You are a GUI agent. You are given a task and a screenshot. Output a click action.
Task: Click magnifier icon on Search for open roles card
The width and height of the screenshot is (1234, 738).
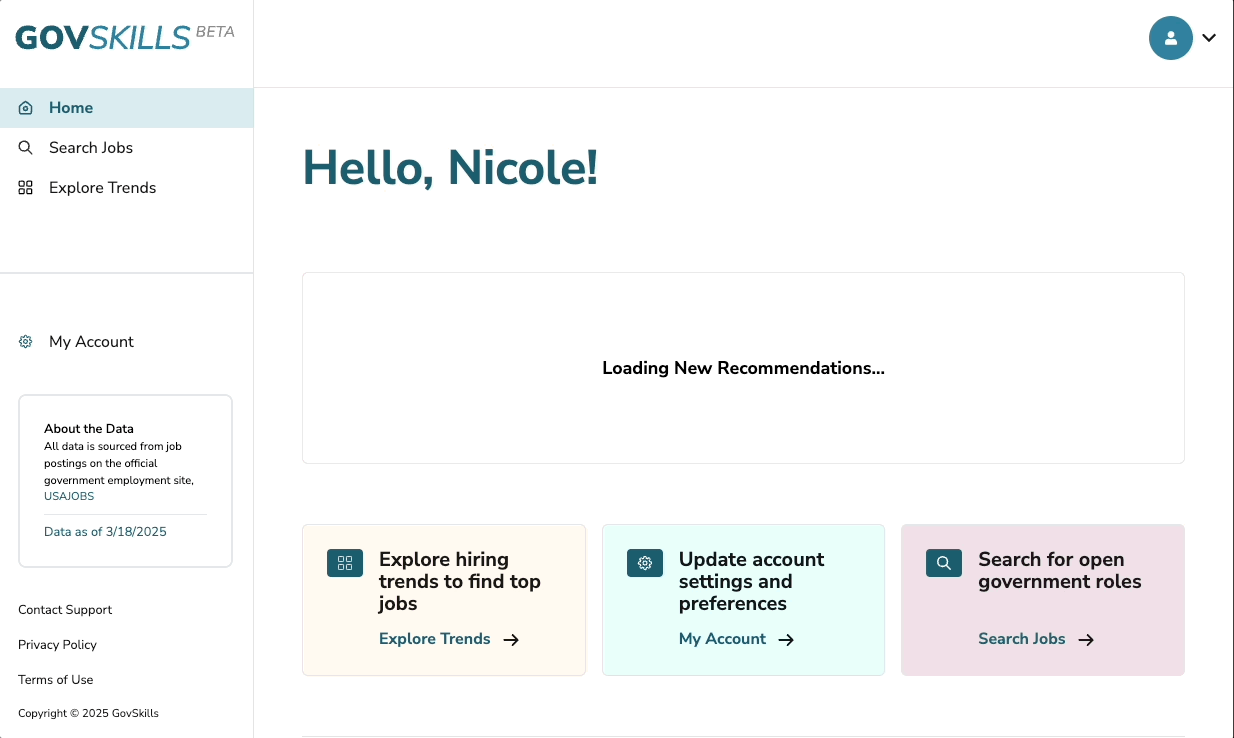tap(944, 563)
